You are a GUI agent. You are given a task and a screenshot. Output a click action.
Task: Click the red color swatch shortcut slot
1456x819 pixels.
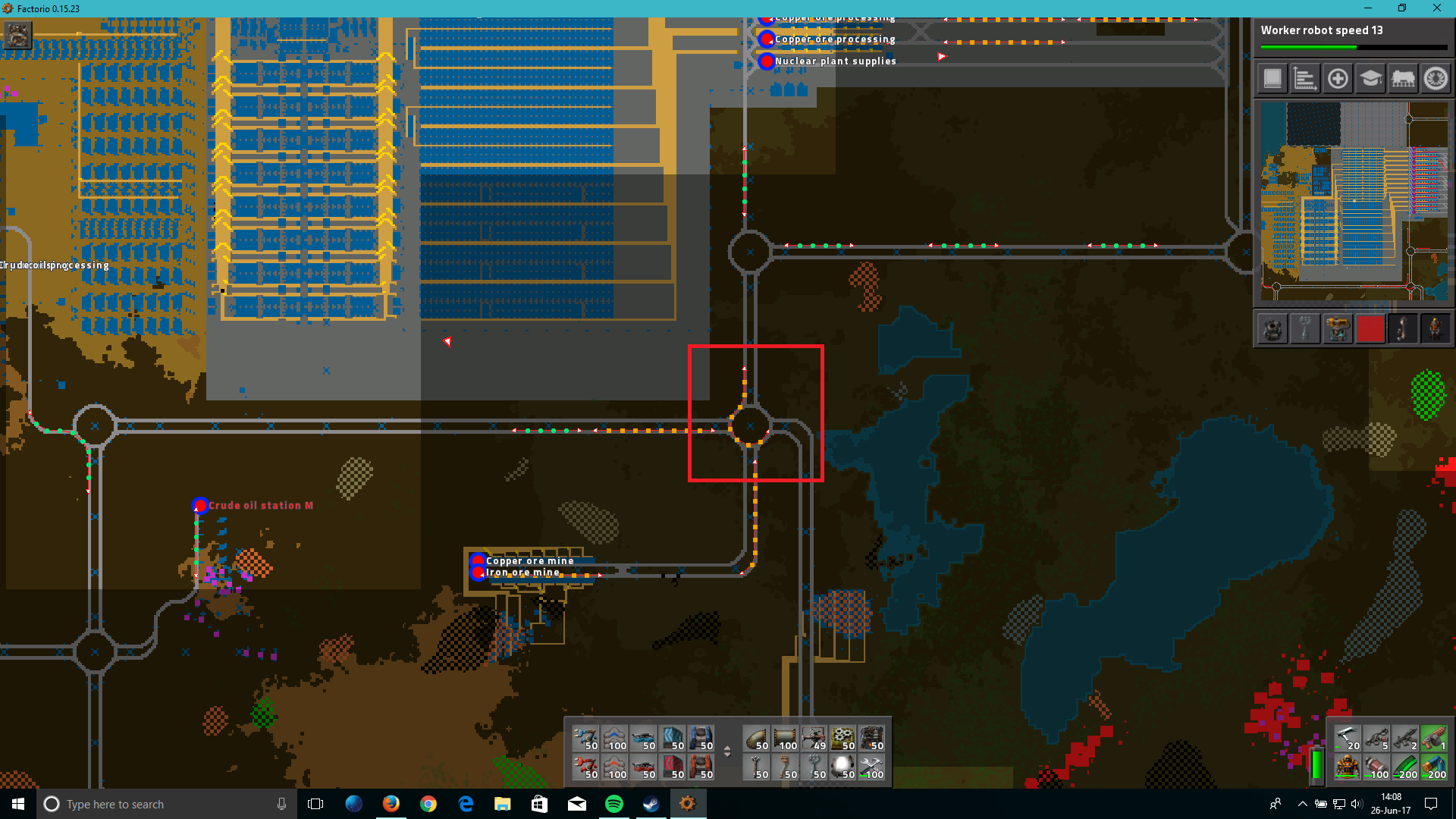pyautogui.click(x=1370, y=329)
